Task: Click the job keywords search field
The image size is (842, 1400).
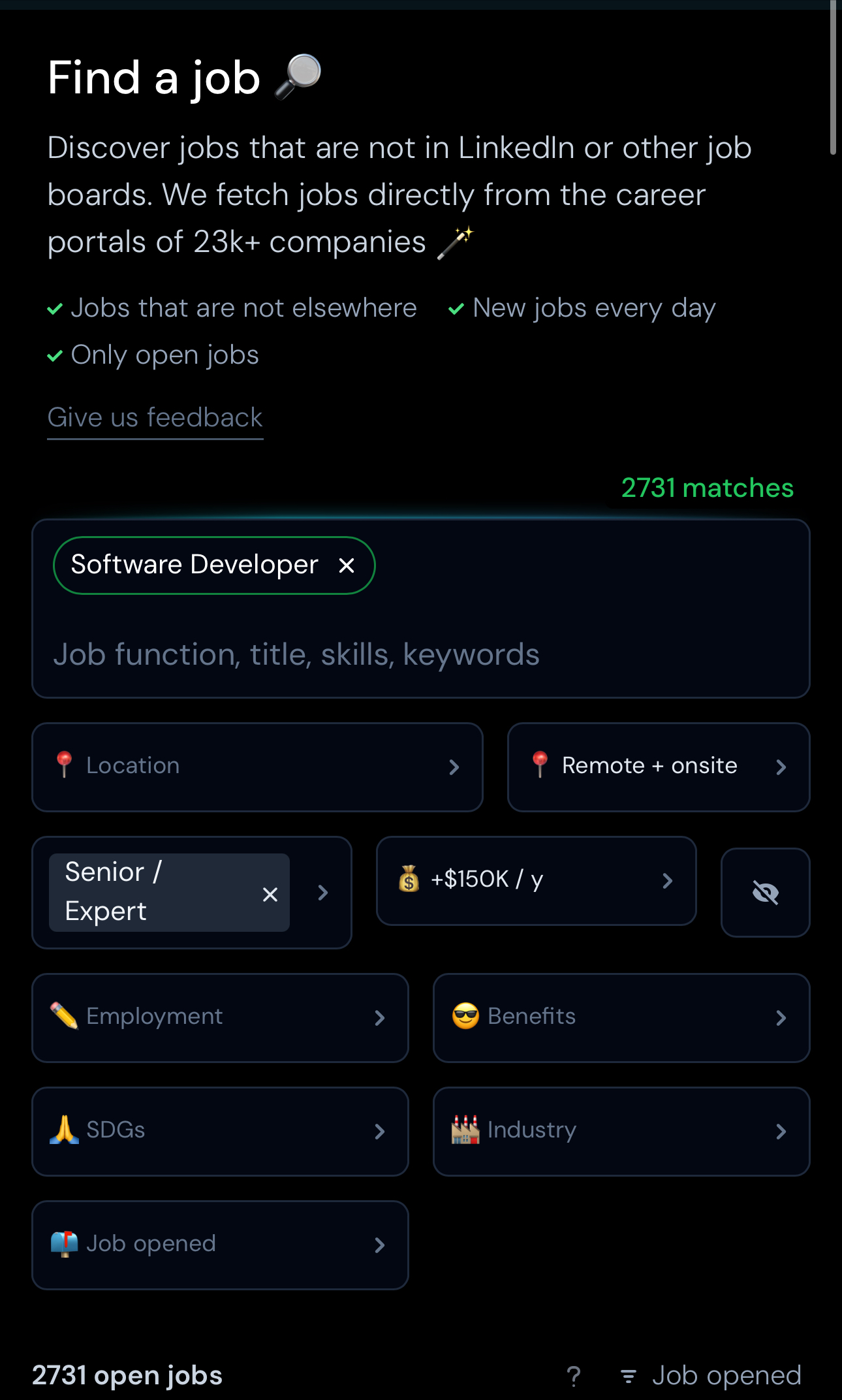Action: pos(297,654)
